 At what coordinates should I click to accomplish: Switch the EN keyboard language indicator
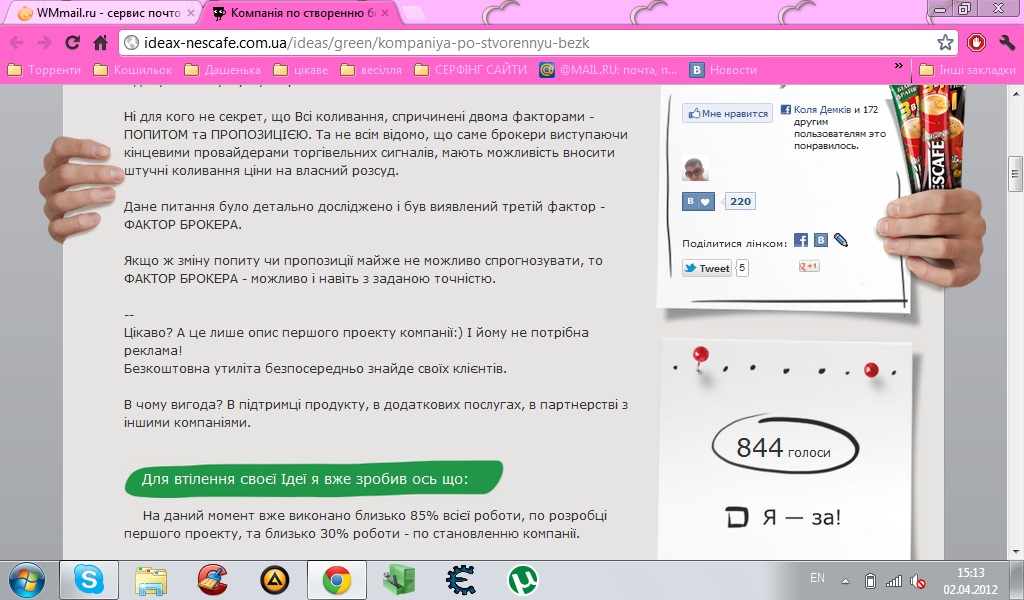[x=817, y=578]
